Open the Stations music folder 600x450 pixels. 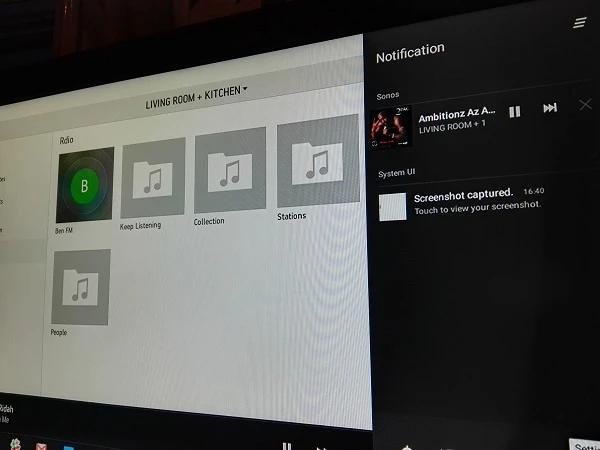(x=317, y=163)
